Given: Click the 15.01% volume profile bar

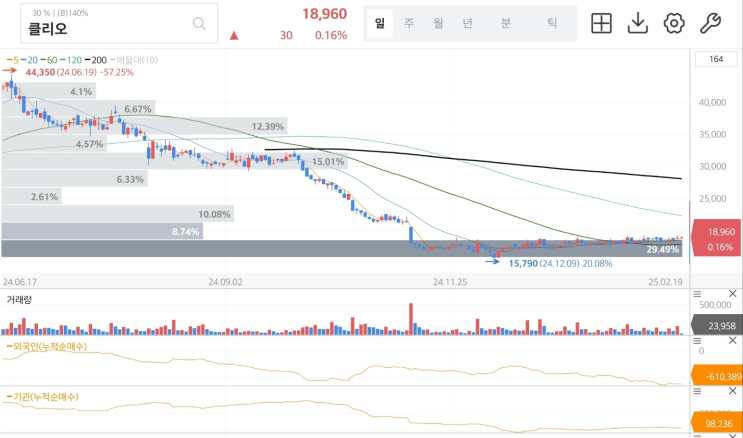Looking at the screenshot, I should [174, 161].
